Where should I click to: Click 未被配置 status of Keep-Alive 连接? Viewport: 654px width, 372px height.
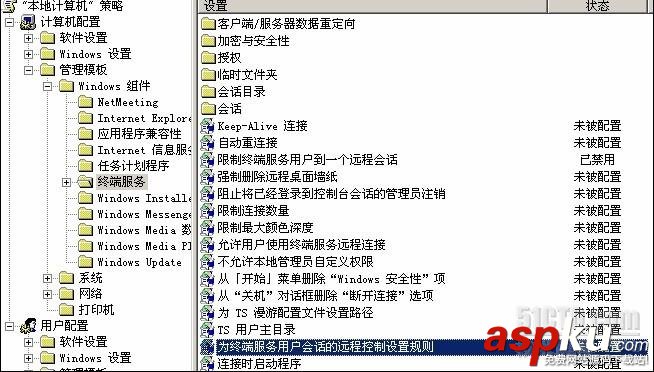pyautogui.click(x=597, y=126)
